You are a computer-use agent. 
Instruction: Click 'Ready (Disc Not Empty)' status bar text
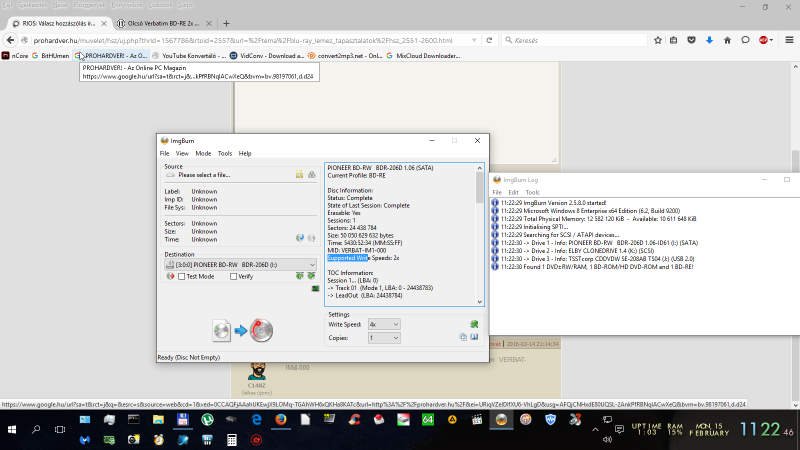pyautogui.click(x=189, y=357)
